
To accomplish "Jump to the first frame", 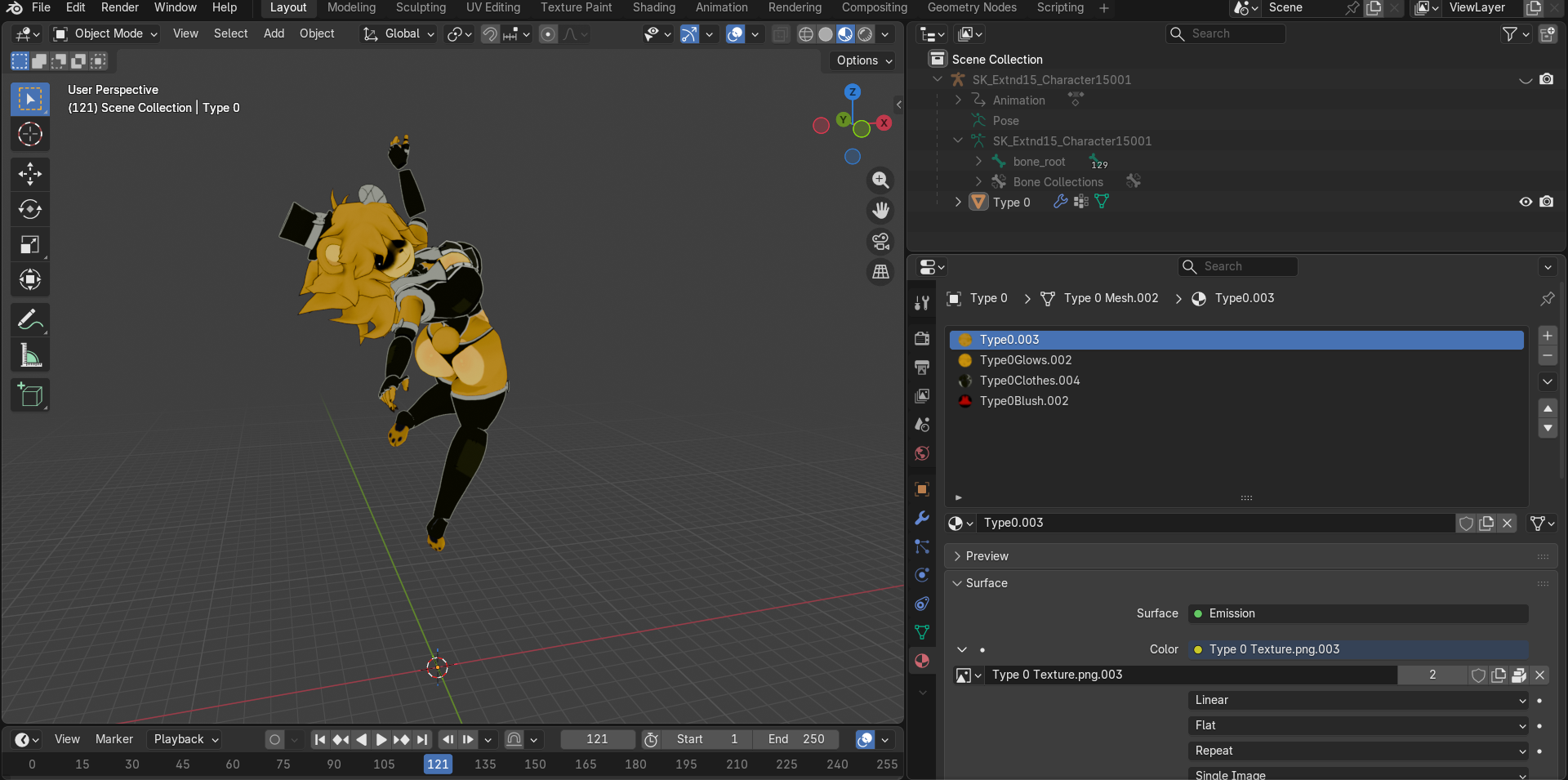I will coord(320,739).
